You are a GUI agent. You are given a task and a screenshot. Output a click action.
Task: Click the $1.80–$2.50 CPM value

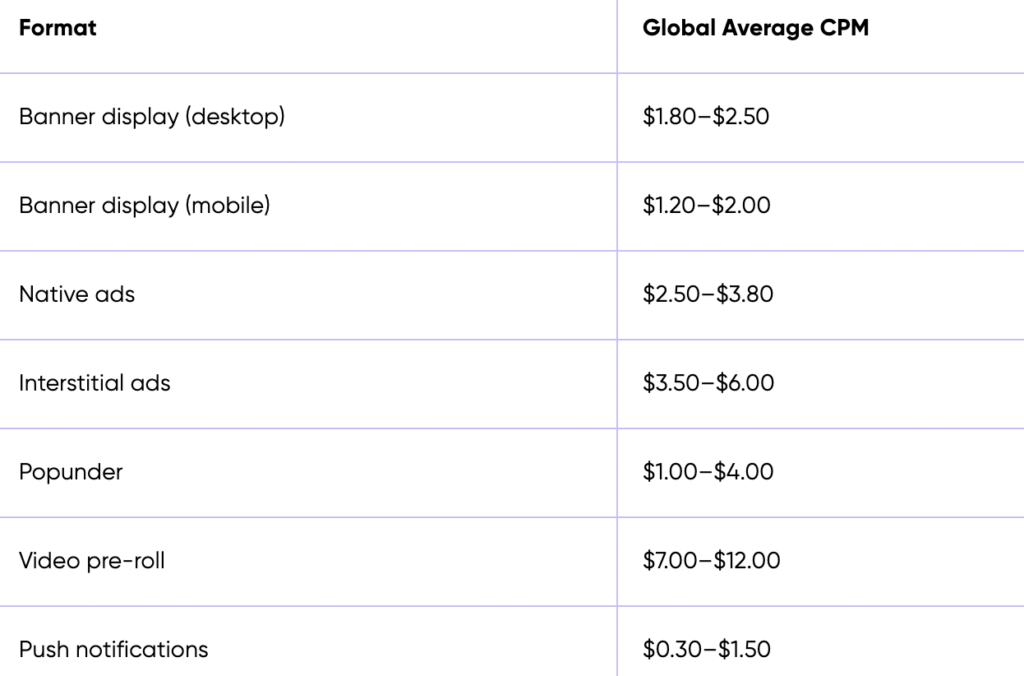coord(706,117)
